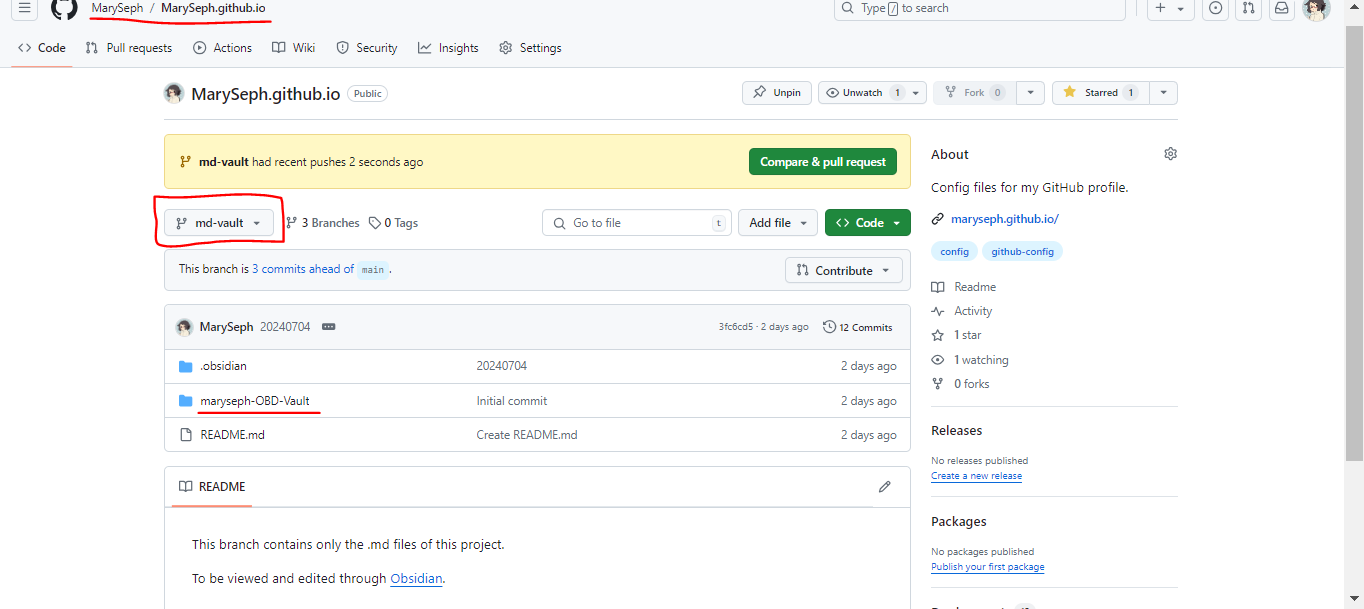
Task: Click the Compare & pull request button
Action: click(x=822, y=161)
